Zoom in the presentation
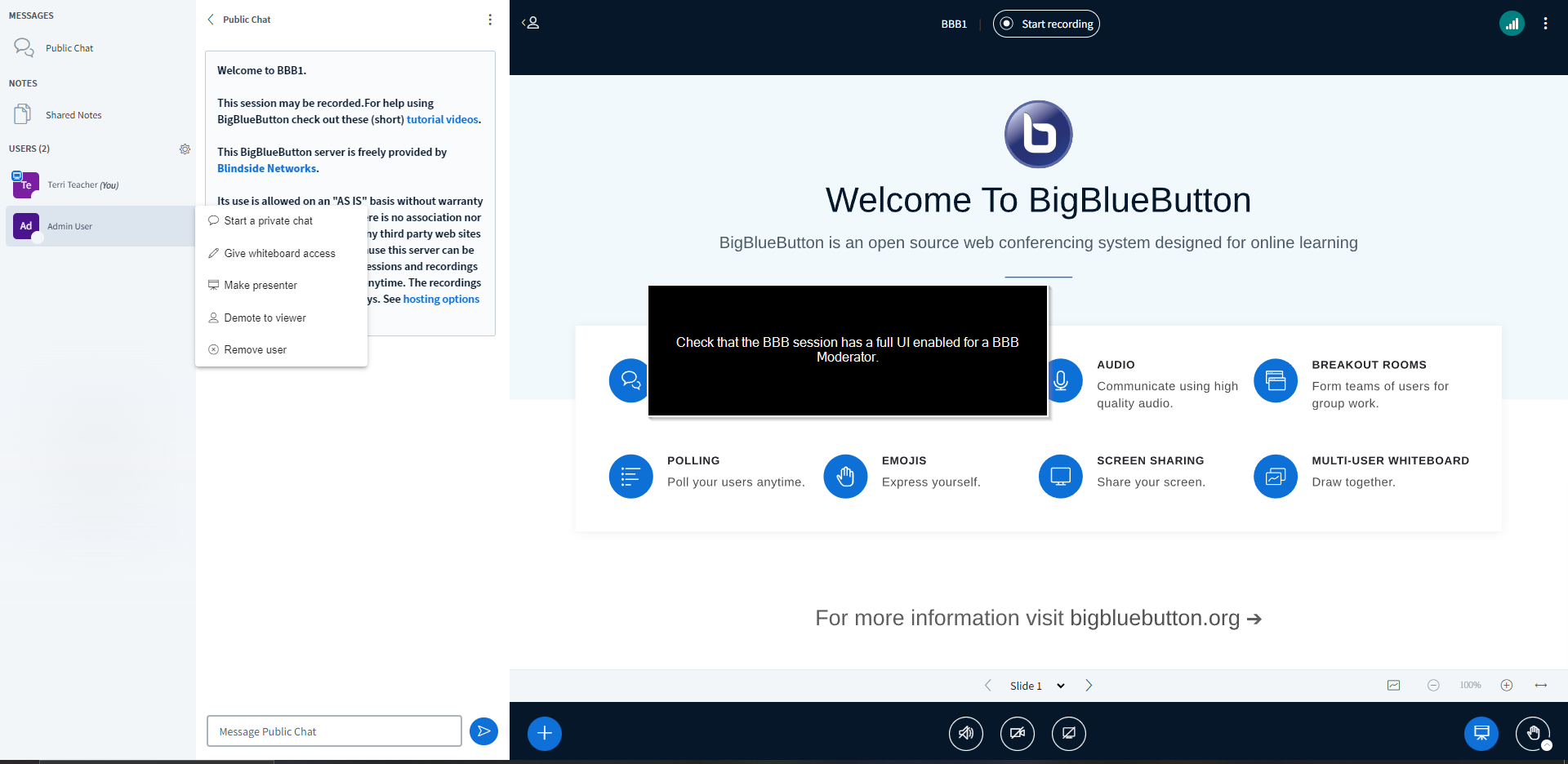Viewport: 1568px width, 764px height. coord(1507,686)
